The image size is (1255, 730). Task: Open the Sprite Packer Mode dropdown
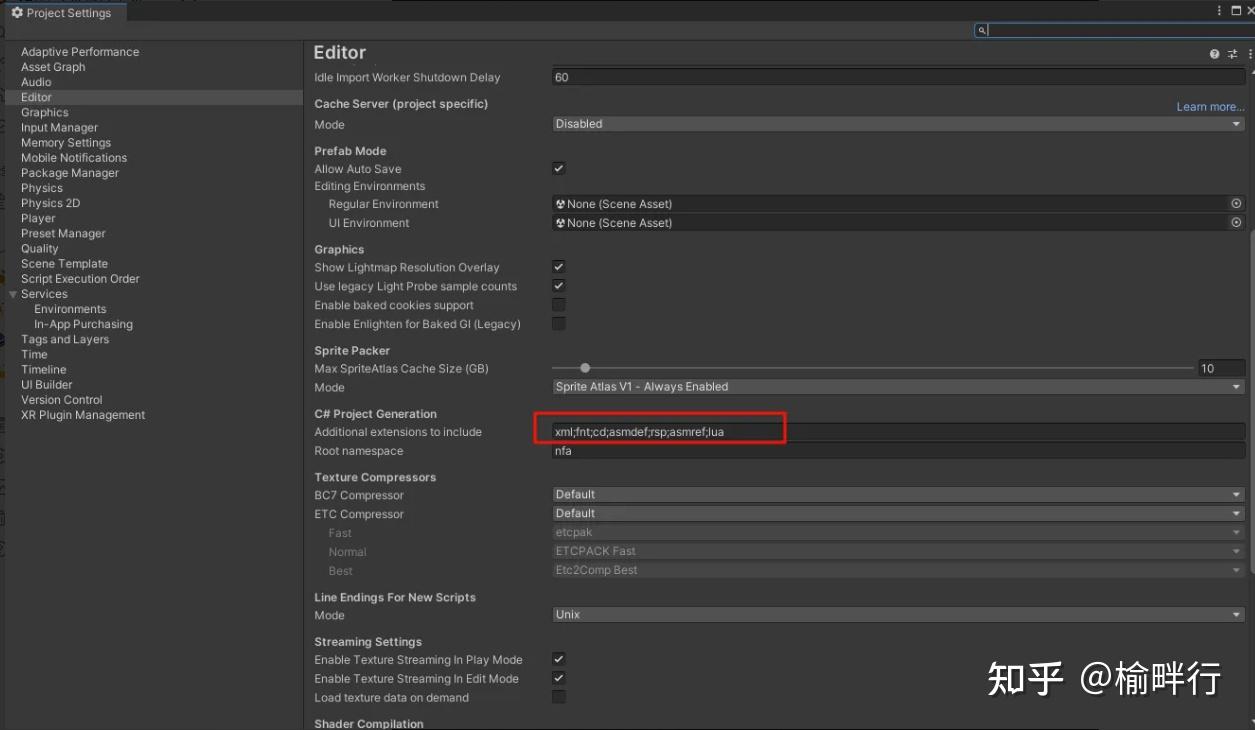pos(898,387)
